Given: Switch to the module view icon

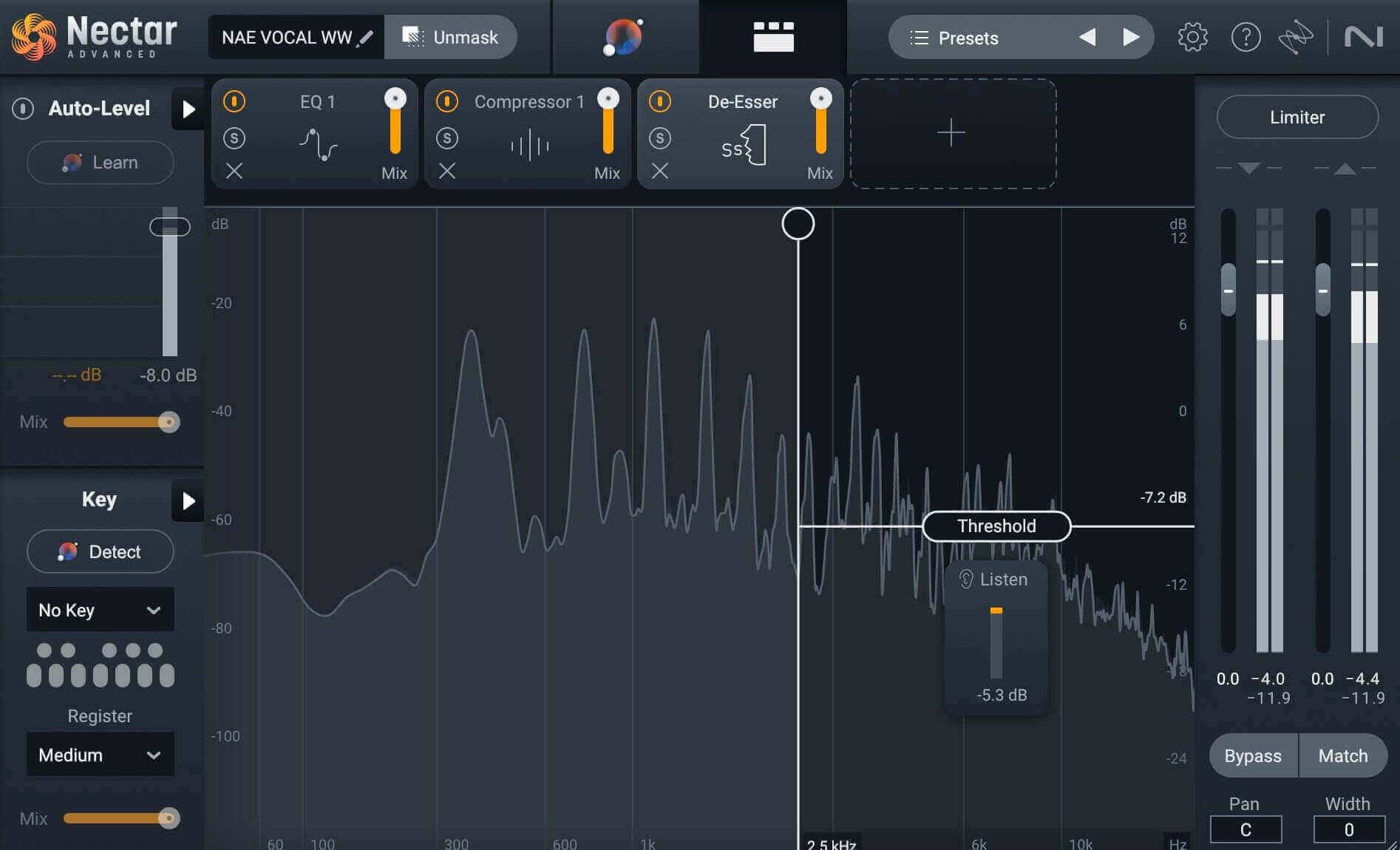Looking at the screenshot, I should tap(773, 37).
